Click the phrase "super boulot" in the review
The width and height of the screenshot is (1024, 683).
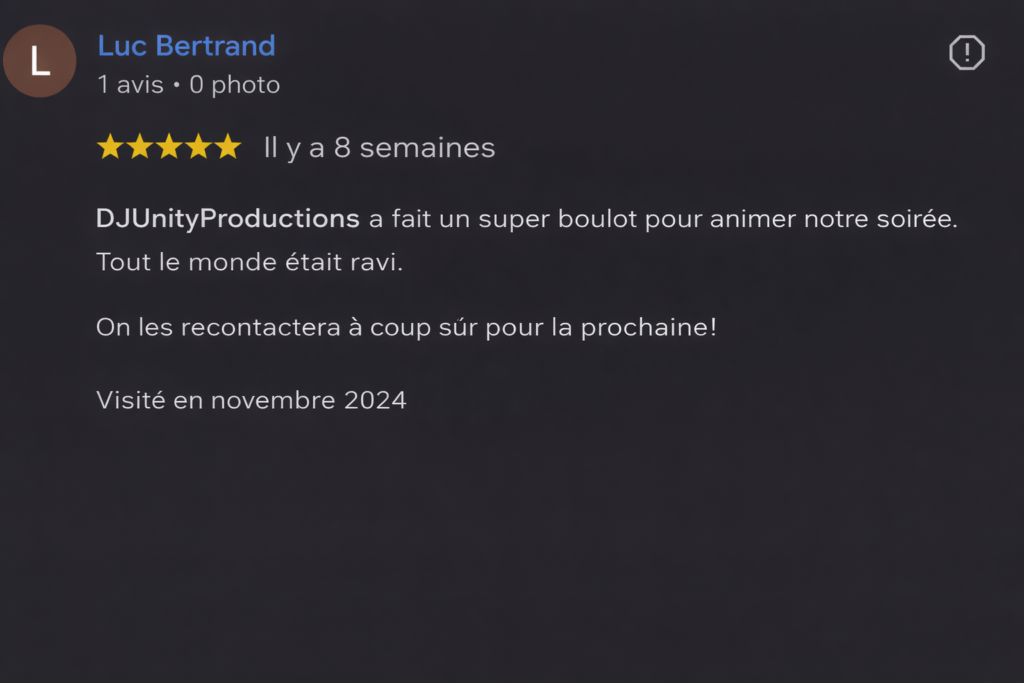(x=558, y=219)
